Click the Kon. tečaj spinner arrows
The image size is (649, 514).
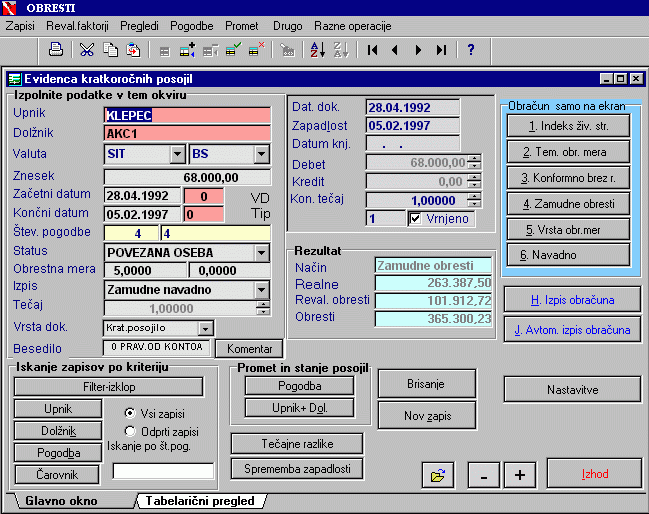[x=474, y=200]
